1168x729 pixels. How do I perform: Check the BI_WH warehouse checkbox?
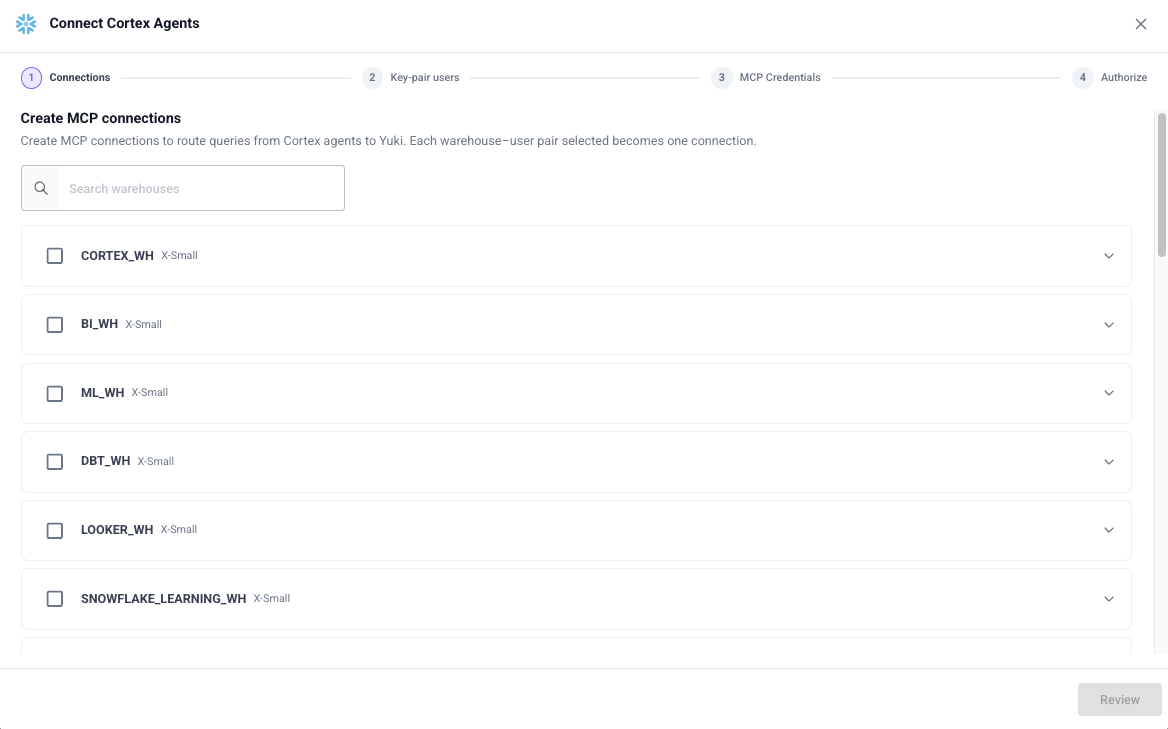coord(54,325)
